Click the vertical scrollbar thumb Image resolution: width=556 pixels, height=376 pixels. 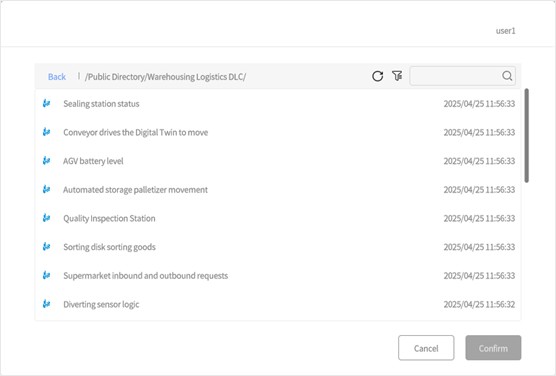point(527,136)
